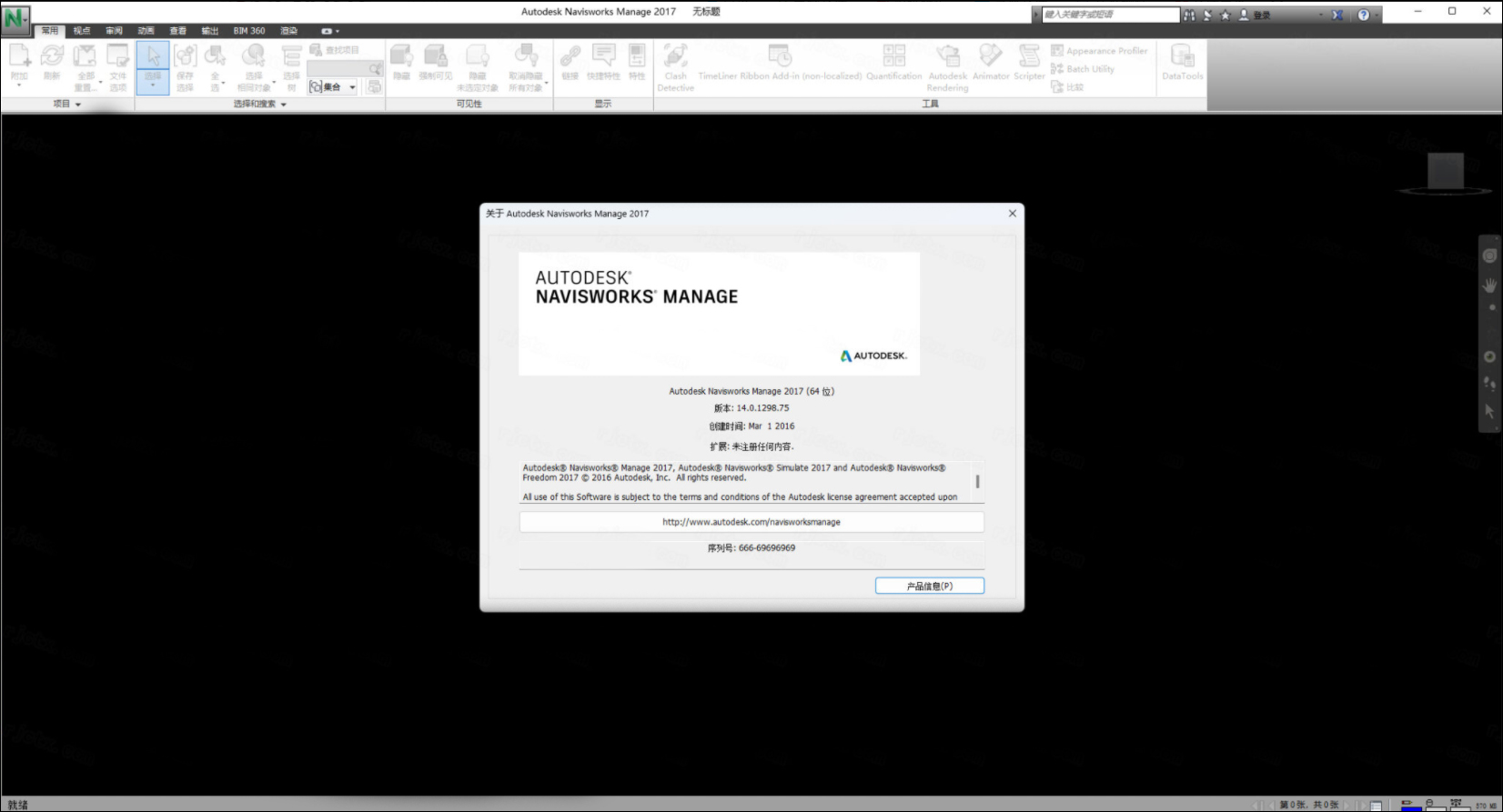Open Autodesk Exchange (X) icon
1503x812 pixels.
tap(1337, 15)
